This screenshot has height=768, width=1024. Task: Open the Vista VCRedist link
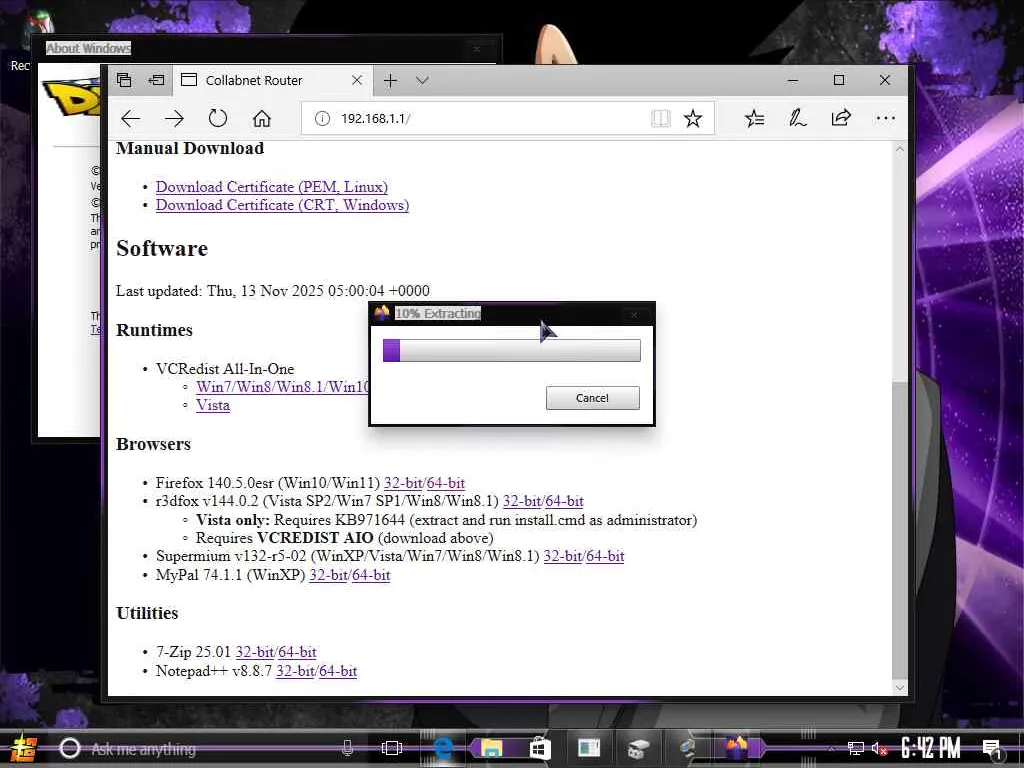[213, 405]
